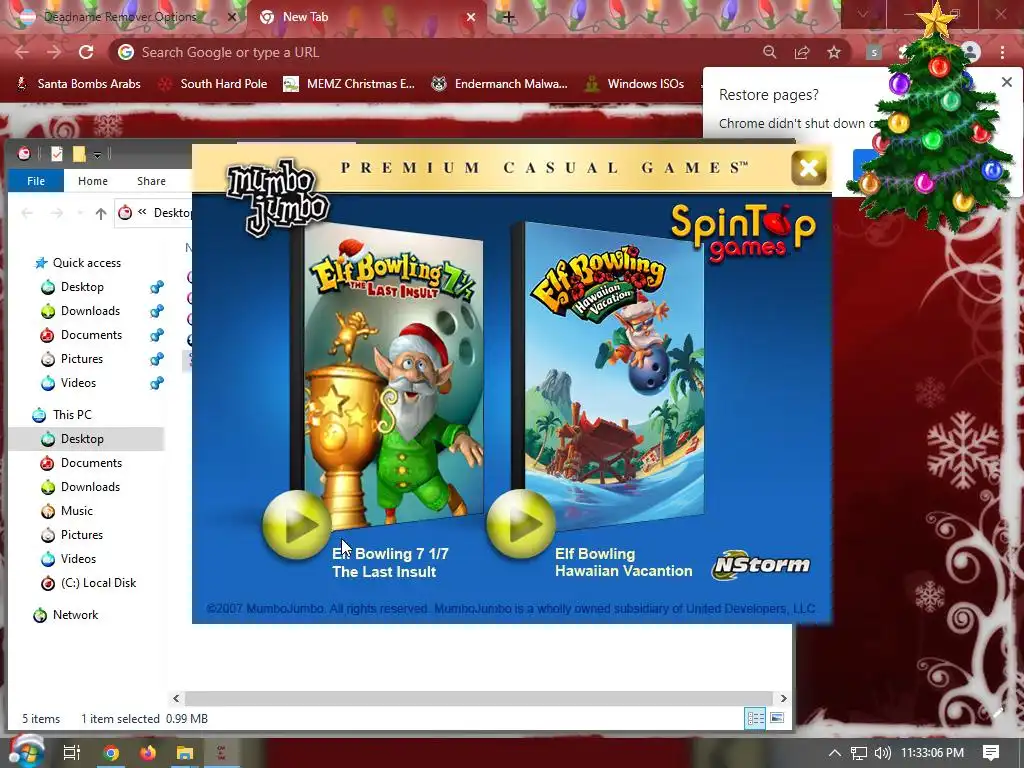This screenshot has width=1024, height=768.
Task: Click Chrome forward arrow
Action: coord(54,52)
